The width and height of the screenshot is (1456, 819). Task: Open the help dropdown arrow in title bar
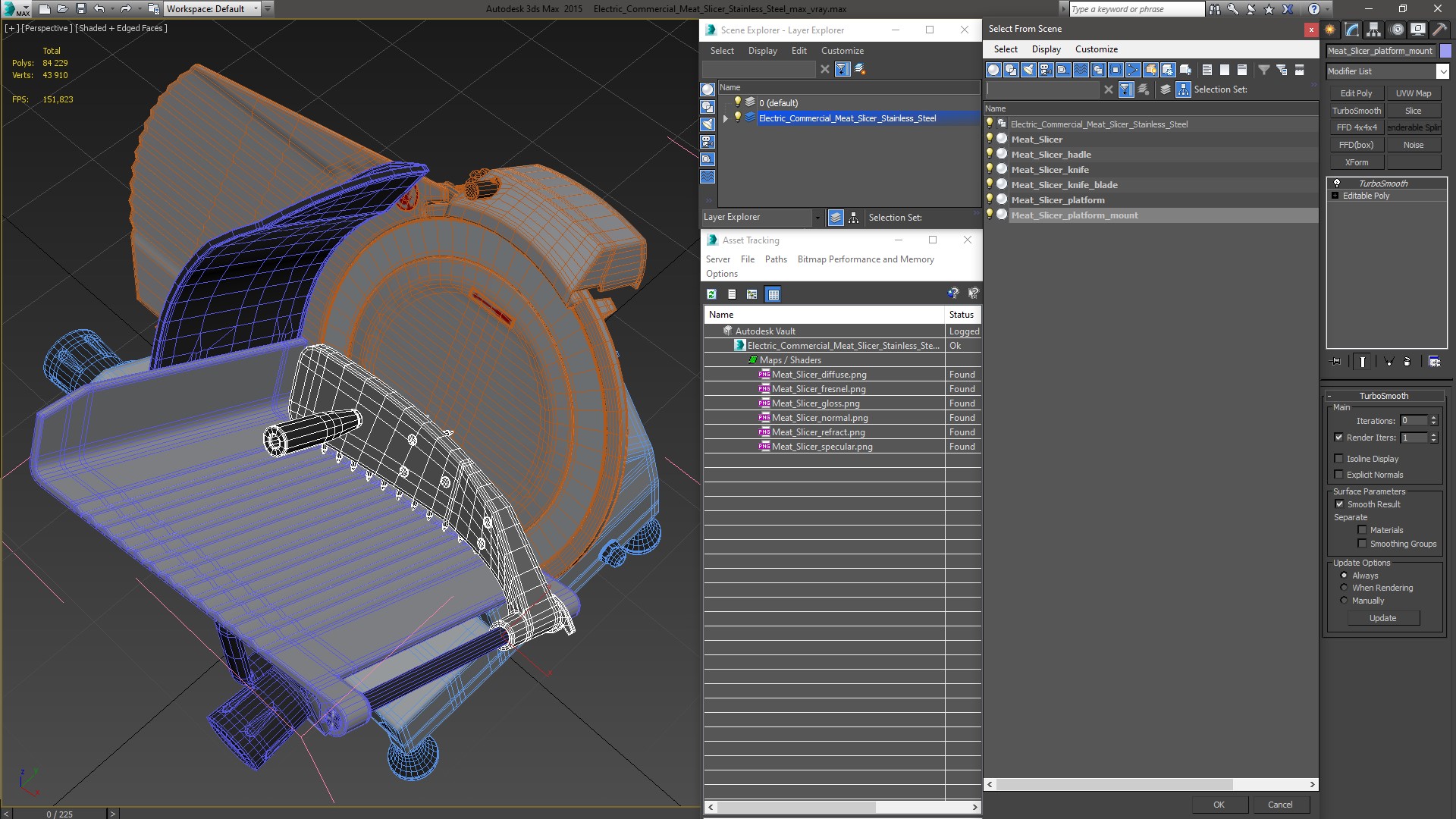point(1328,9)
